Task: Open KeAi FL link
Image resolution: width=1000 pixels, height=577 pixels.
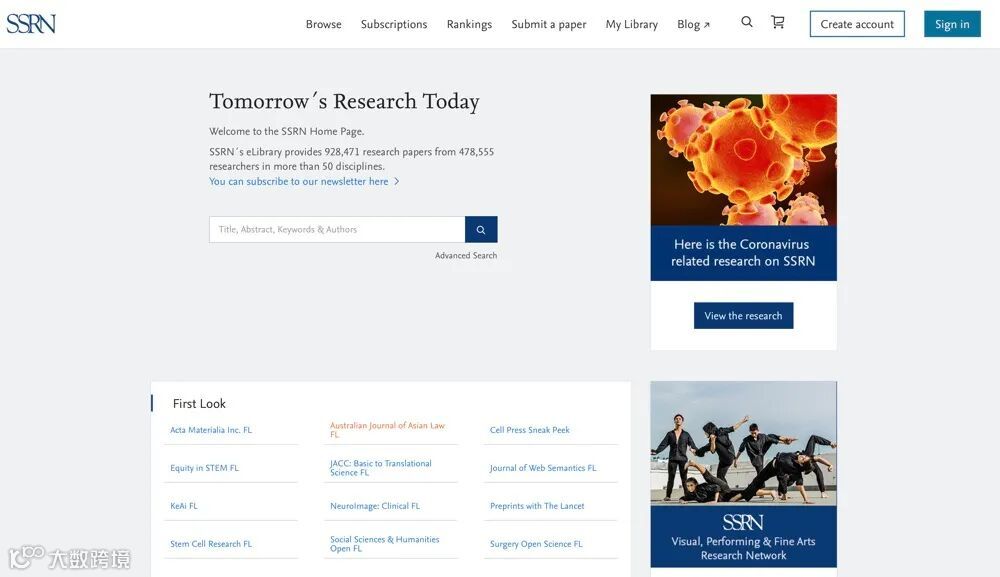Action: 184,506
